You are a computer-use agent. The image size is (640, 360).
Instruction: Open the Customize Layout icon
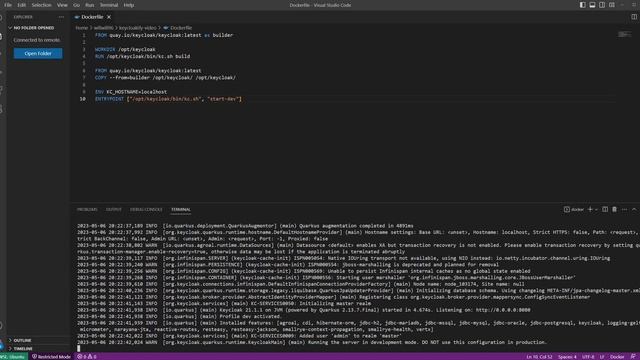(x=612, y=5)
